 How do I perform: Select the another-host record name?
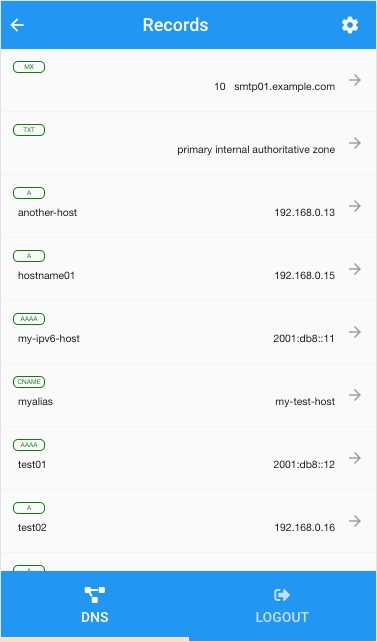click(47, 212)
